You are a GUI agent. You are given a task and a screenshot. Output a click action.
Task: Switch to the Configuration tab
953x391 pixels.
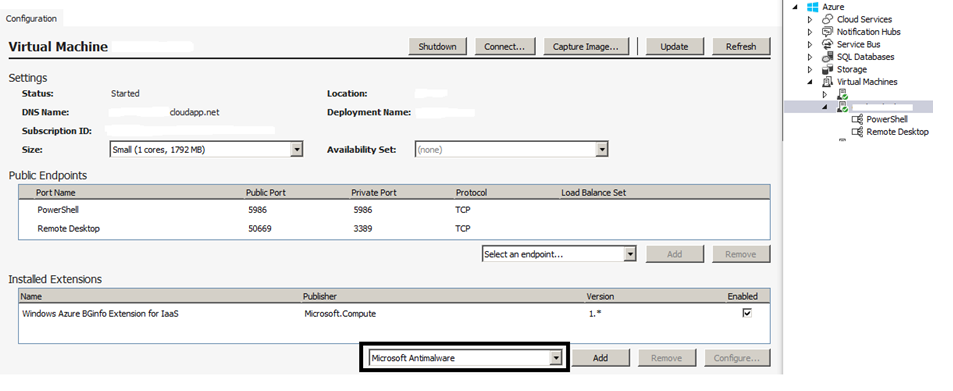[31, 19]
